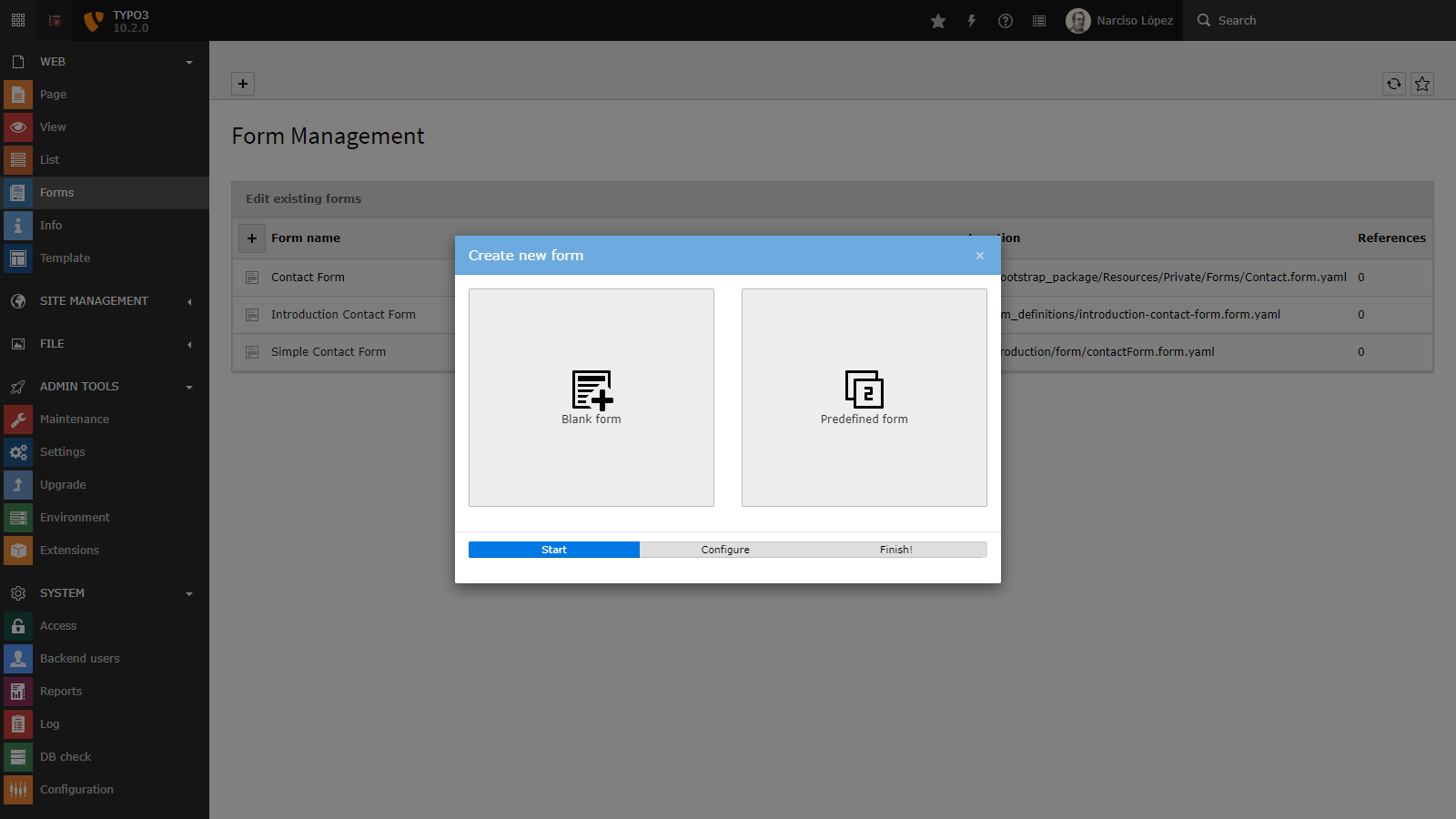
Task: Collapse the WEB section chevron
Action: (x=189, y=62)
